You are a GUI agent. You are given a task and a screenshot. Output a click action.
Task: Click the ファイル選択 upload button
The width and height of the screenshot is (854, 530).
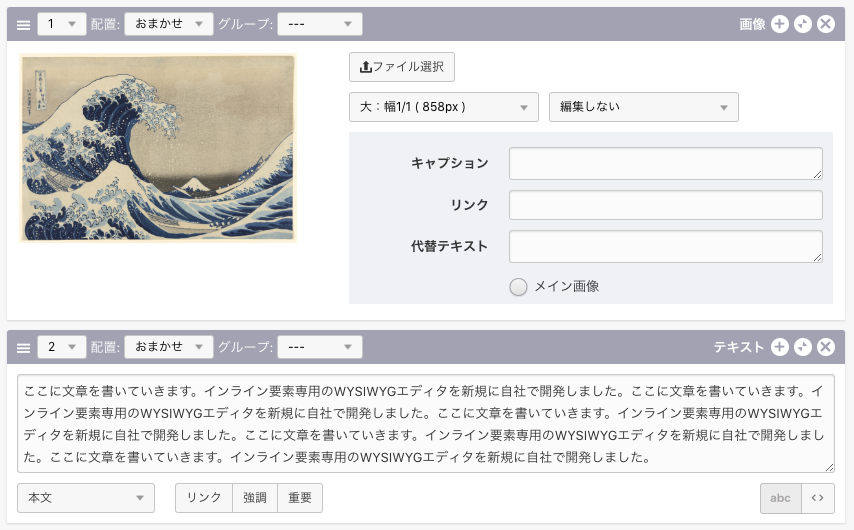coord(402,67)
